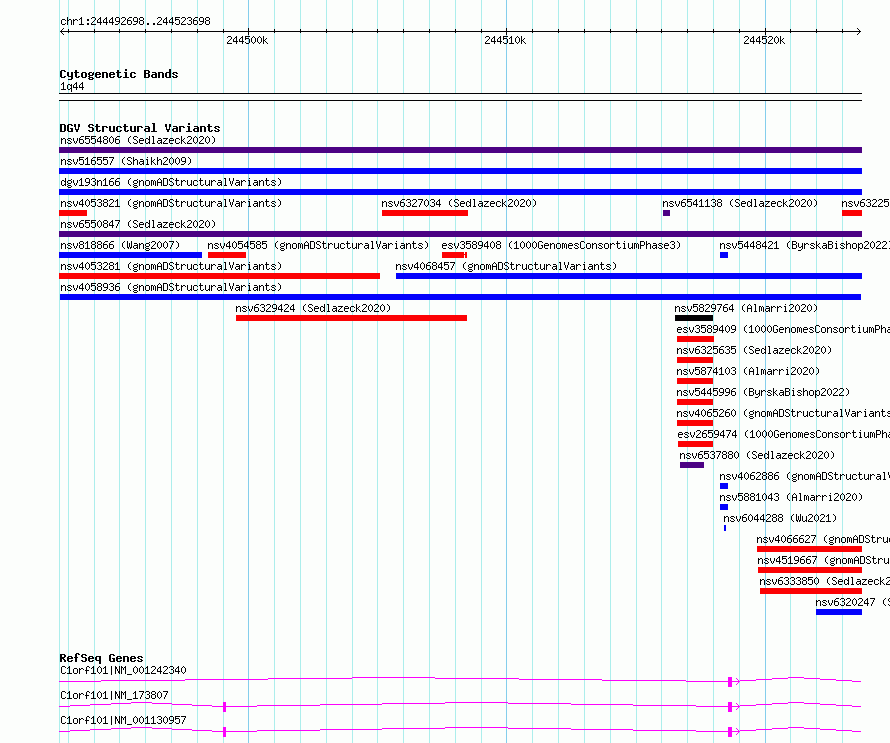Click purple bar under nsv6537880

coord(692,465)
